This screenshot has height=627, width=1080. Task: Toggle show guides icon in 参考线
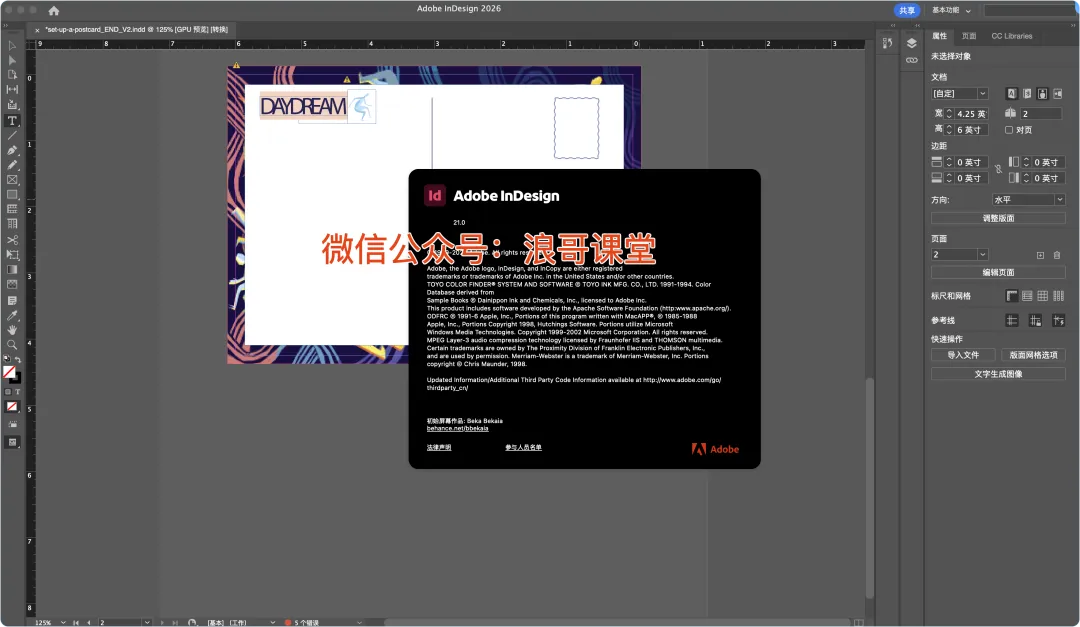(x=1012, y=320)
